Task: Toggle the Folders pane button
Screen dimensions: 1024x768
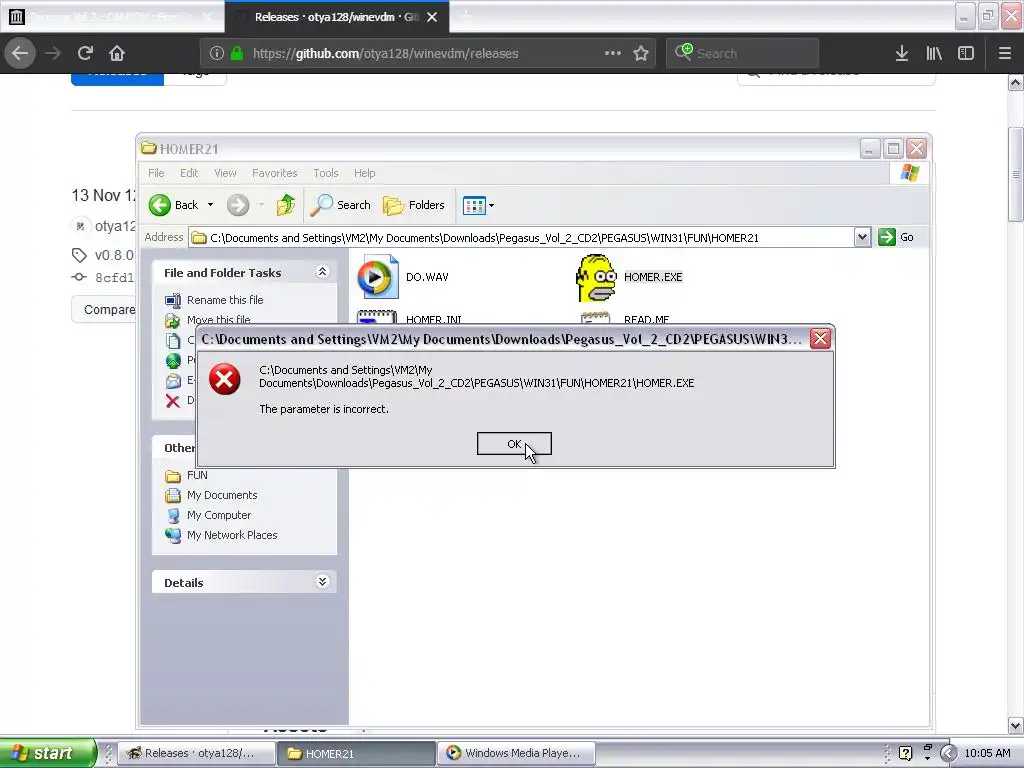Action: 413,205
